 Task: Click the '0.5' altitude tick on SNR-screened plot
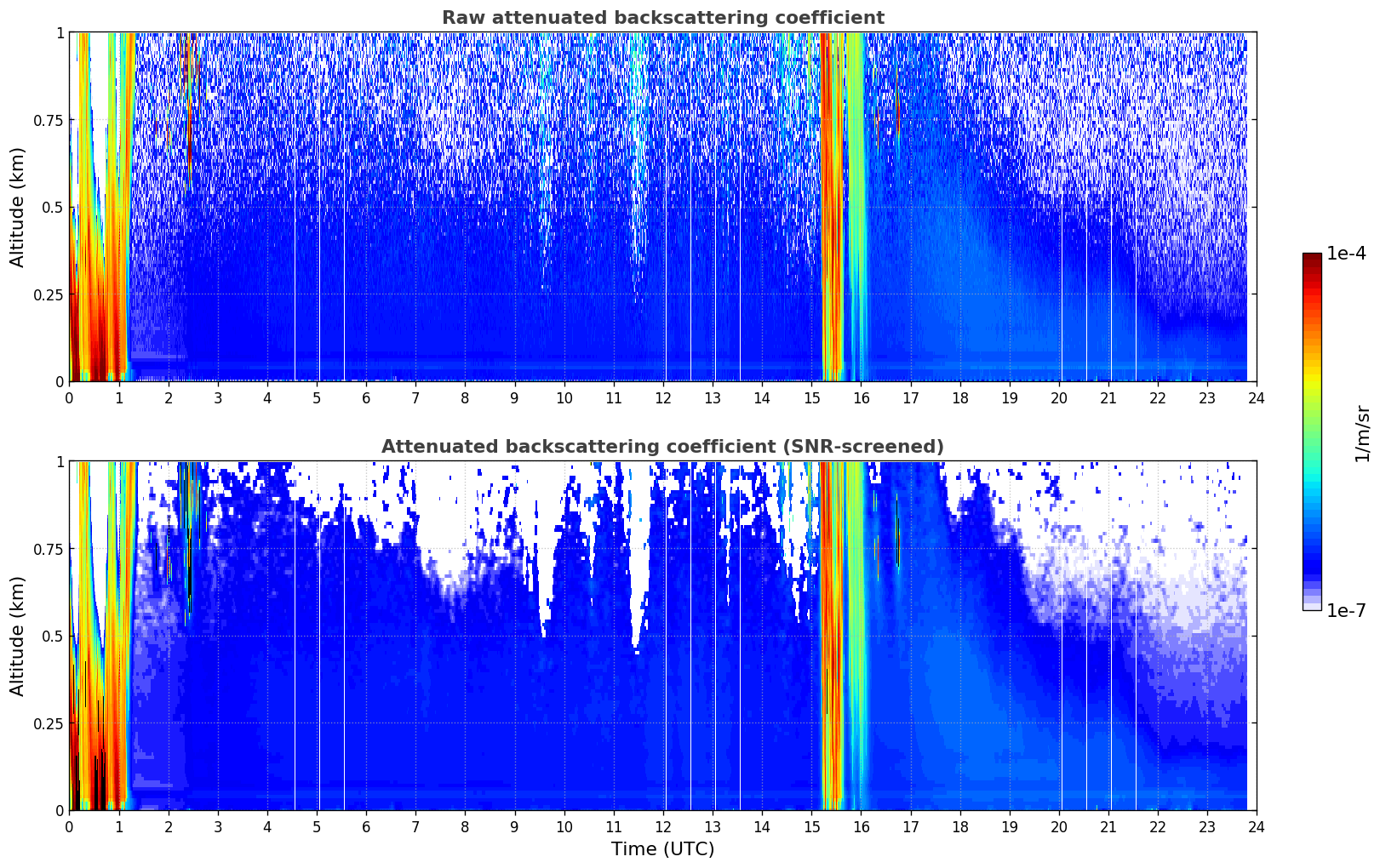click(52, 637)
